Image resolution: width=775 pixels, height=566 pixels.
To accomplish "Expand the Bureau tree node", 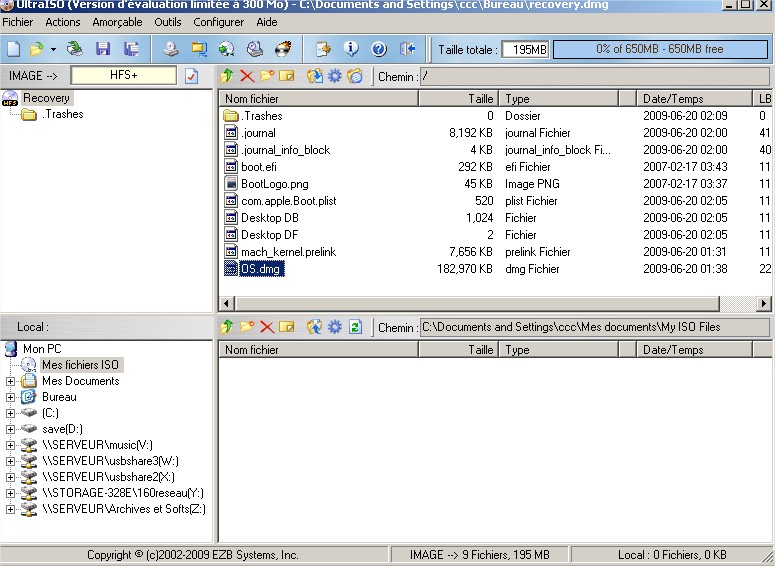I will 10,397.
